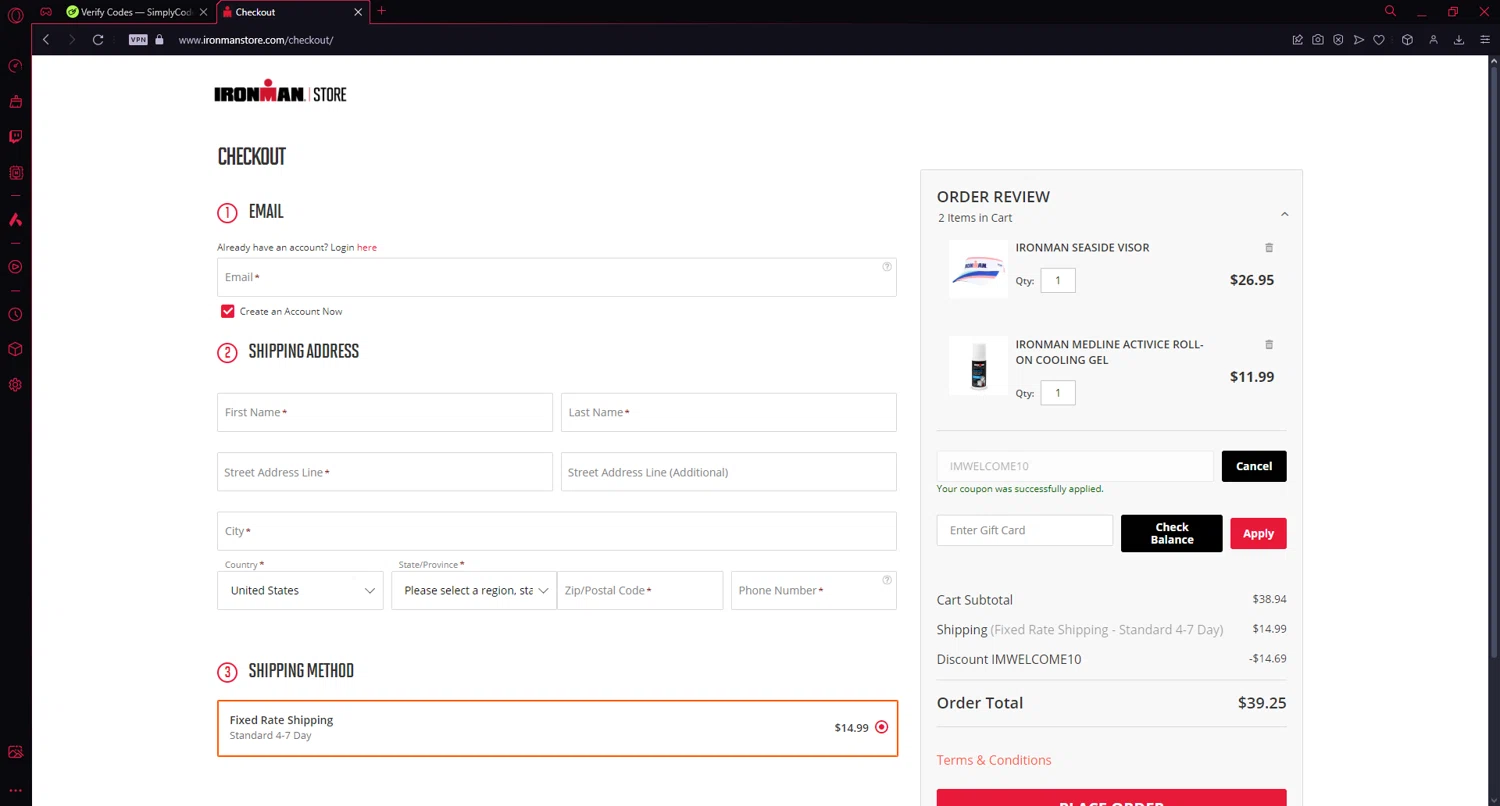The width and height of the screenshot is (1500, 806).
Task: Go back to previous page
Action: point(46,40)
